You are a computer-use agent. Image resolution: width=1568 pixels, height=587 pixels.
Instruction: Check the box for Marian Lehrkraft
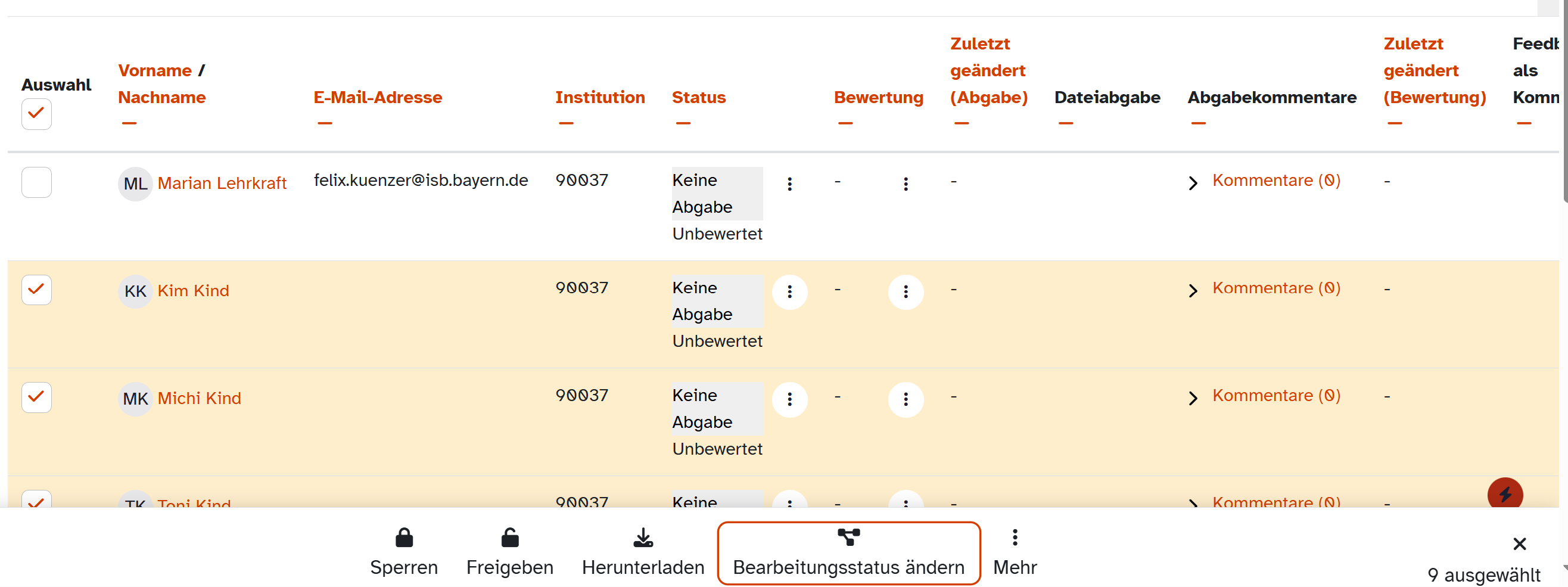[36, 182]
